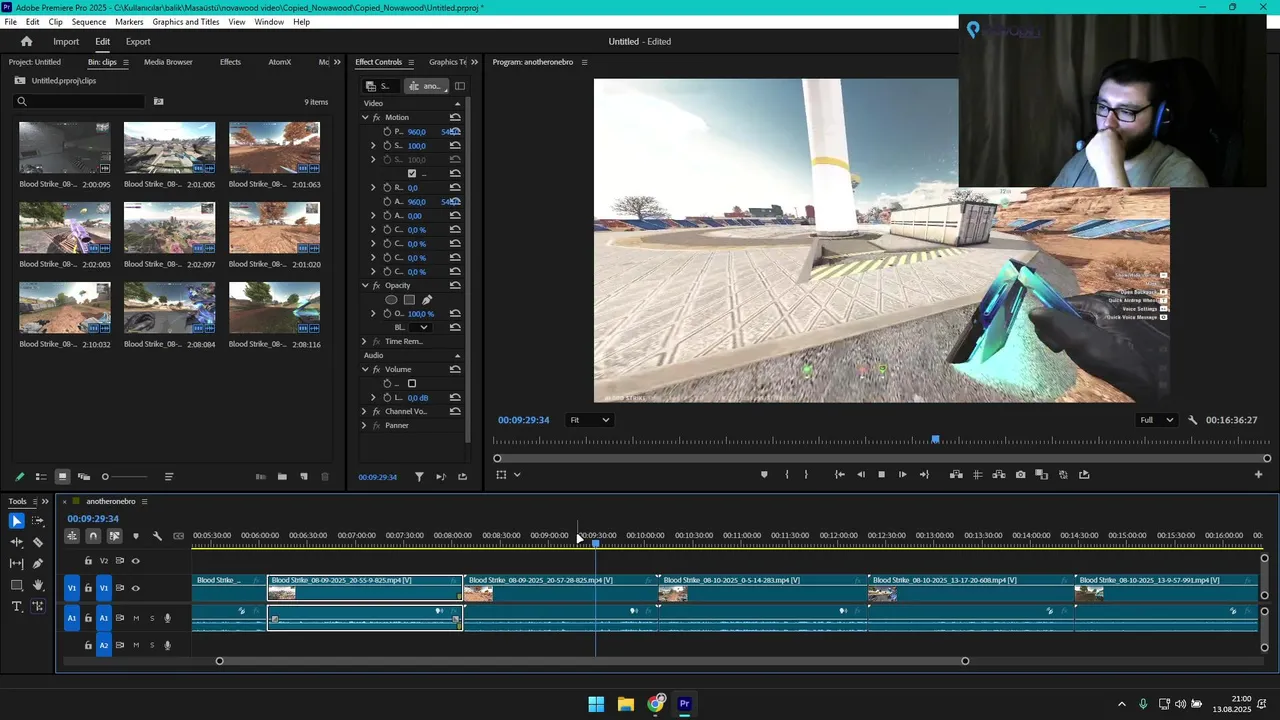Toggle Volume Bypass checkbox
The width and height of the screenshot is (1280, 720).
tap(411, 383)
